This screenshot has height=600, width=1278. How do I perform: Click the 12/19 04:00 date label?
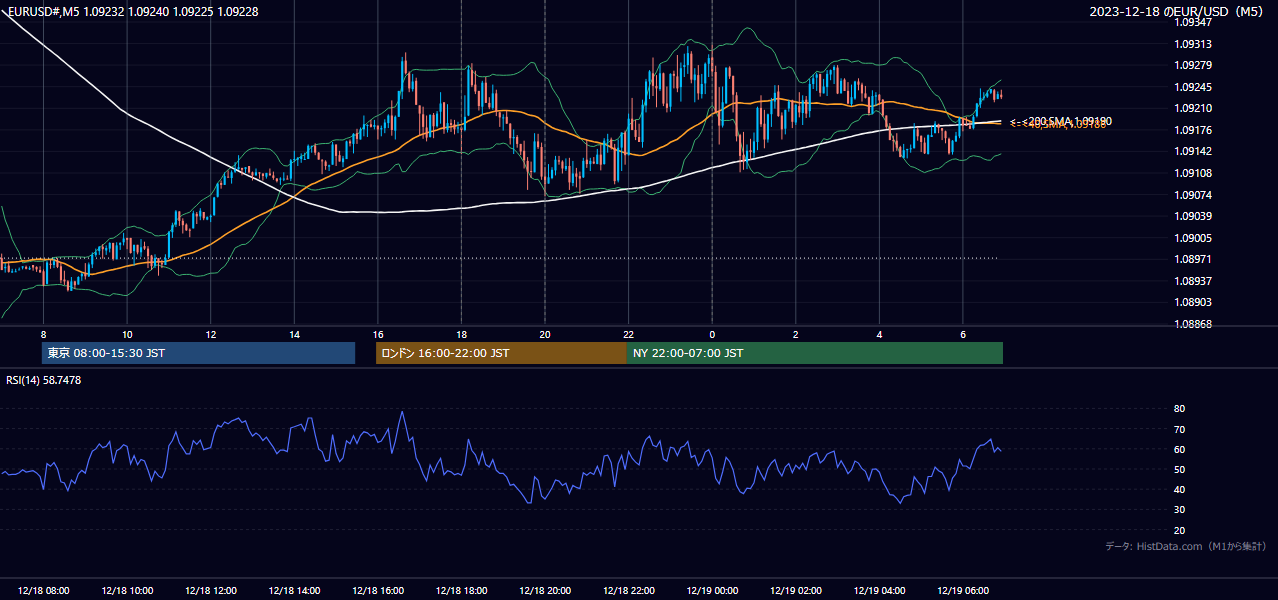pos(879,591)
